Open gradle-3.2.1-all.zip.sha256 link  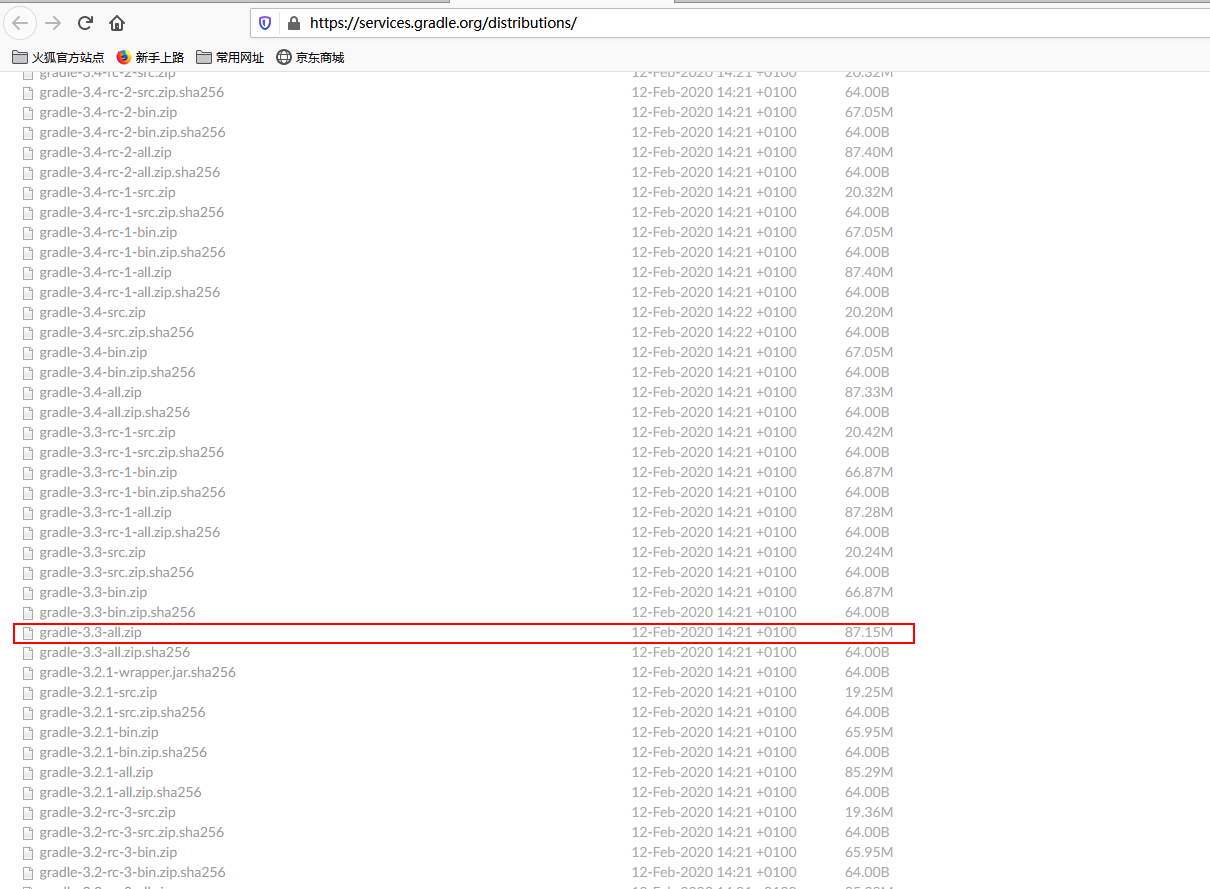point(121,793)
